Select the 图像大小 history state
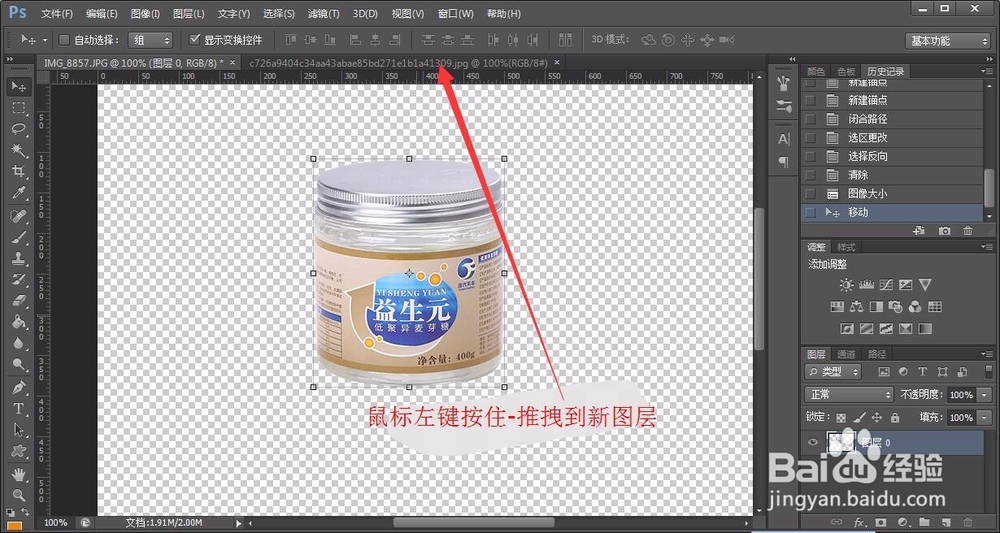Screen dimensions: 1000x533 click(892, 194)
